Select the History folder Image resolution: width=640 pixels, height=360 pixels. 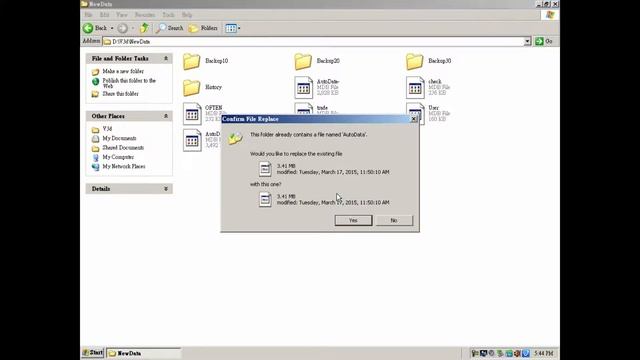(202, 87)
